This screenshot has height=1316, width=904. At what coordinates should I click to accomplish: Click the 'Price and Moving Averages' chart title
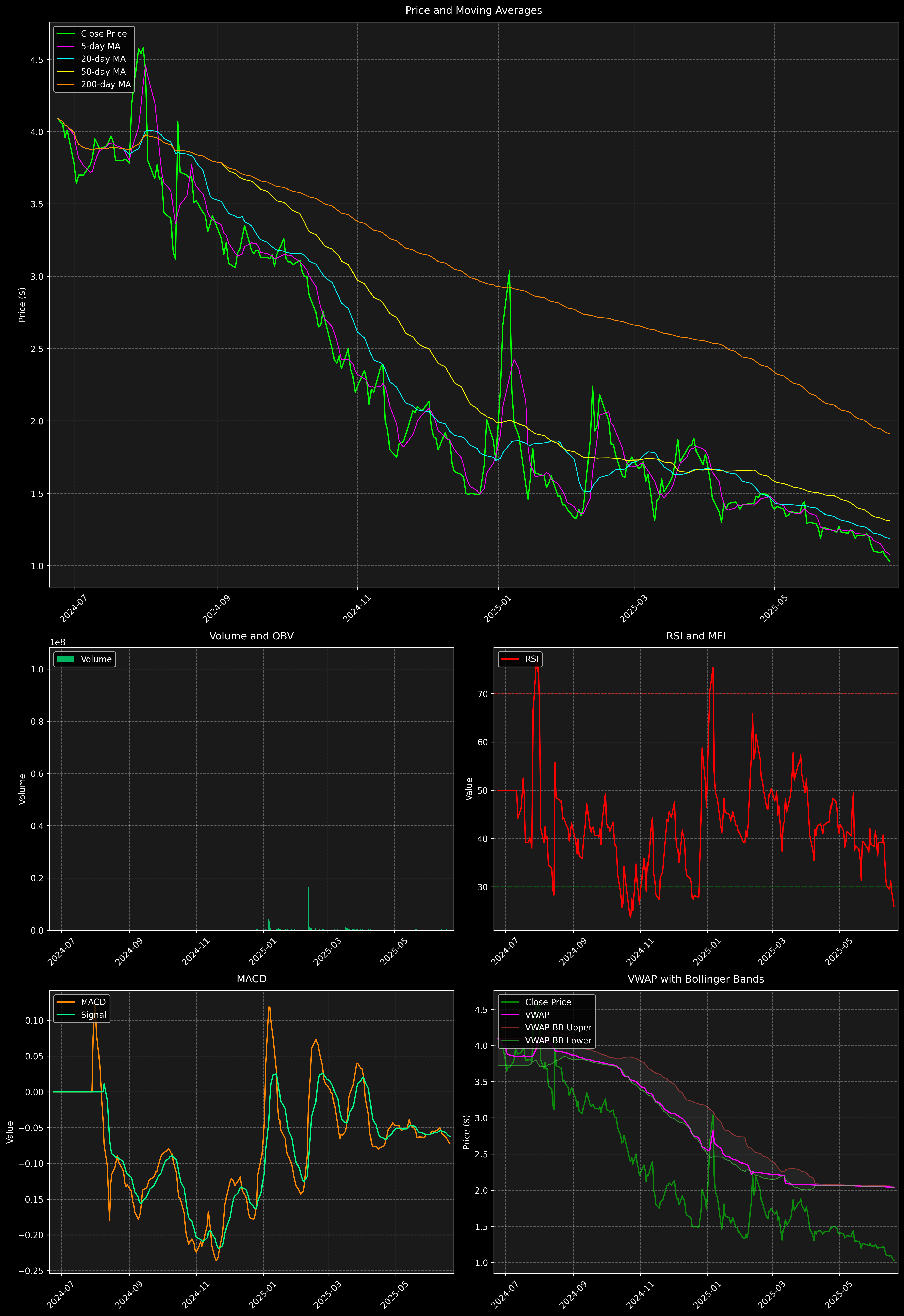click(473, 10)
